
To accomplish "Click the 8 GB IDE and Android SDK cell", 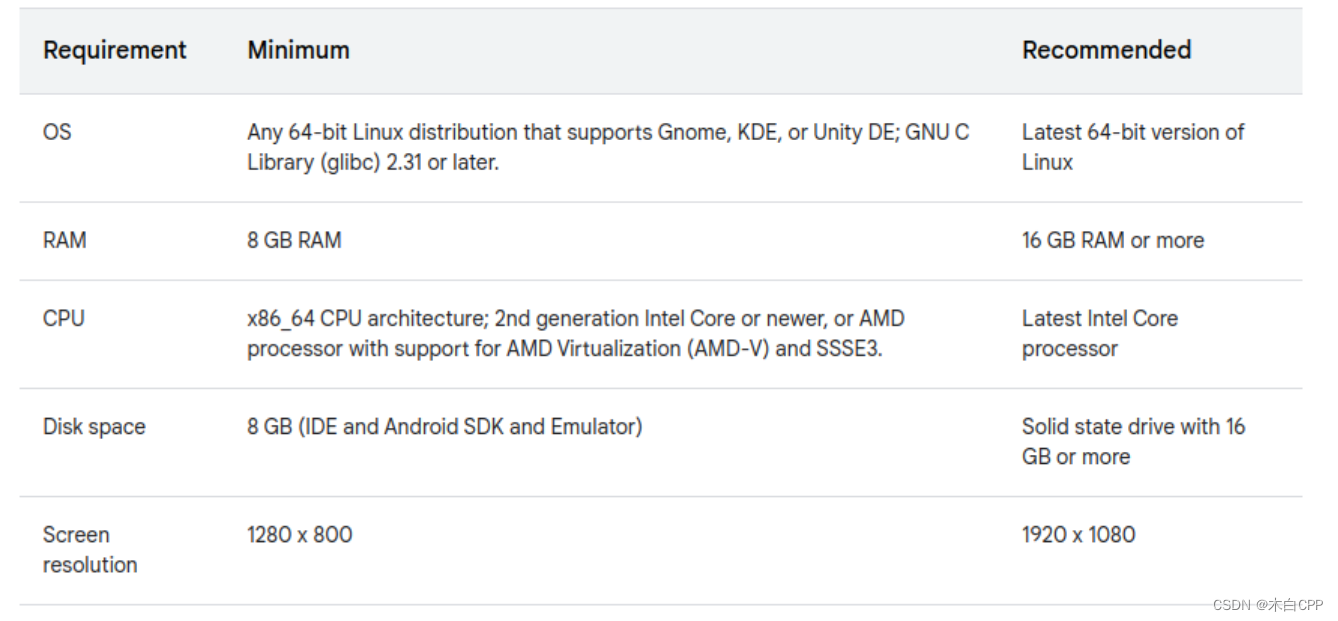I will [444, 427].
